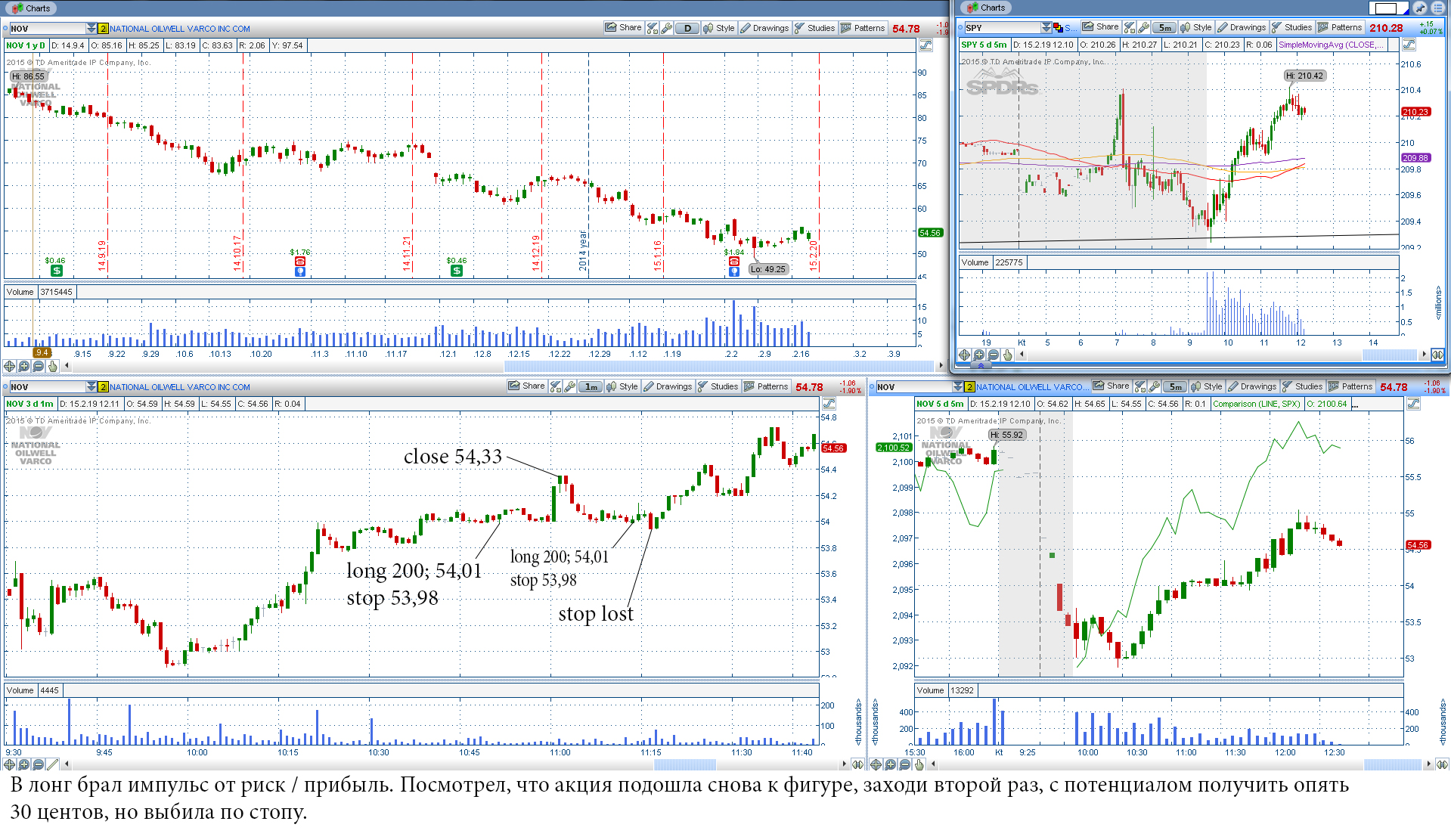Open Style in bottom-left NOV 1m chart
Image resolution: width=1451 pixels, height=840 pixels.
[x=622, y=386]
